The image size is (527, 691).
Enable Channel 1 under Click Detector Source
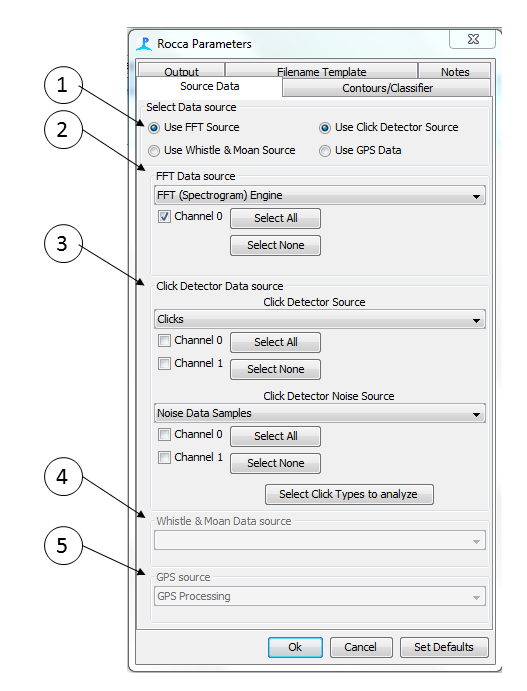164,364
